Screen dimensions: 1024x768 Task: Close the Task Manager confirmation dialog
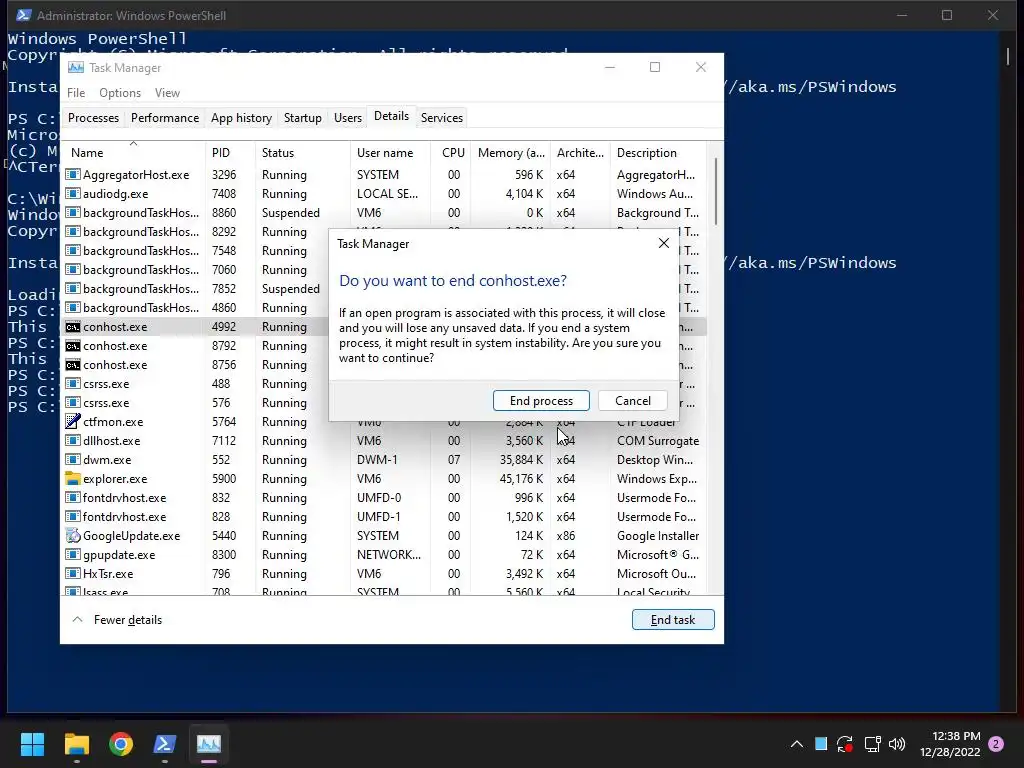pos(664,244)
